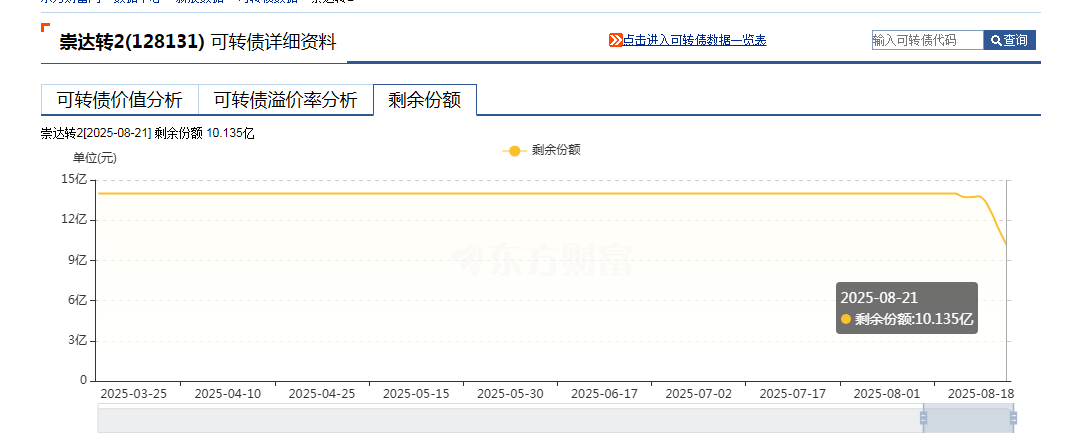Viewport: 1087px width, 444px height.
Task: Click the 12亿 y-axis label
Action: click(74, 220)
